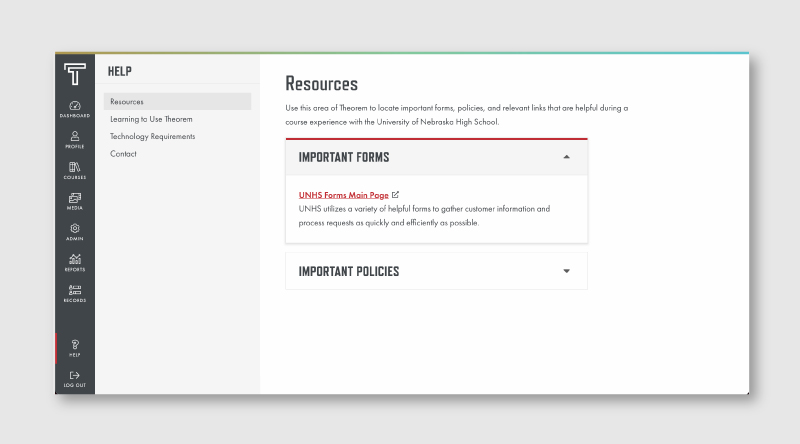This screenshot has width=800, height=444.
Task: Expand the Important Policies section arrow
Action: [x=566, y=271]
